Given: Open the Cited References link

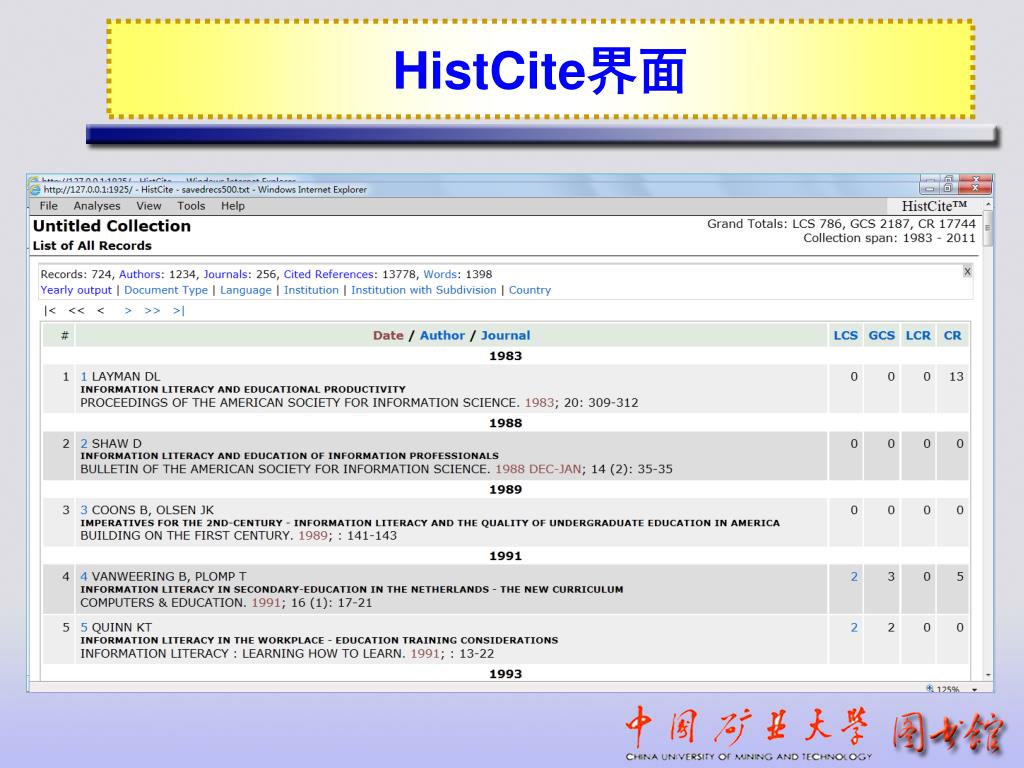Looking at the screenshot, I should (330, 274).
